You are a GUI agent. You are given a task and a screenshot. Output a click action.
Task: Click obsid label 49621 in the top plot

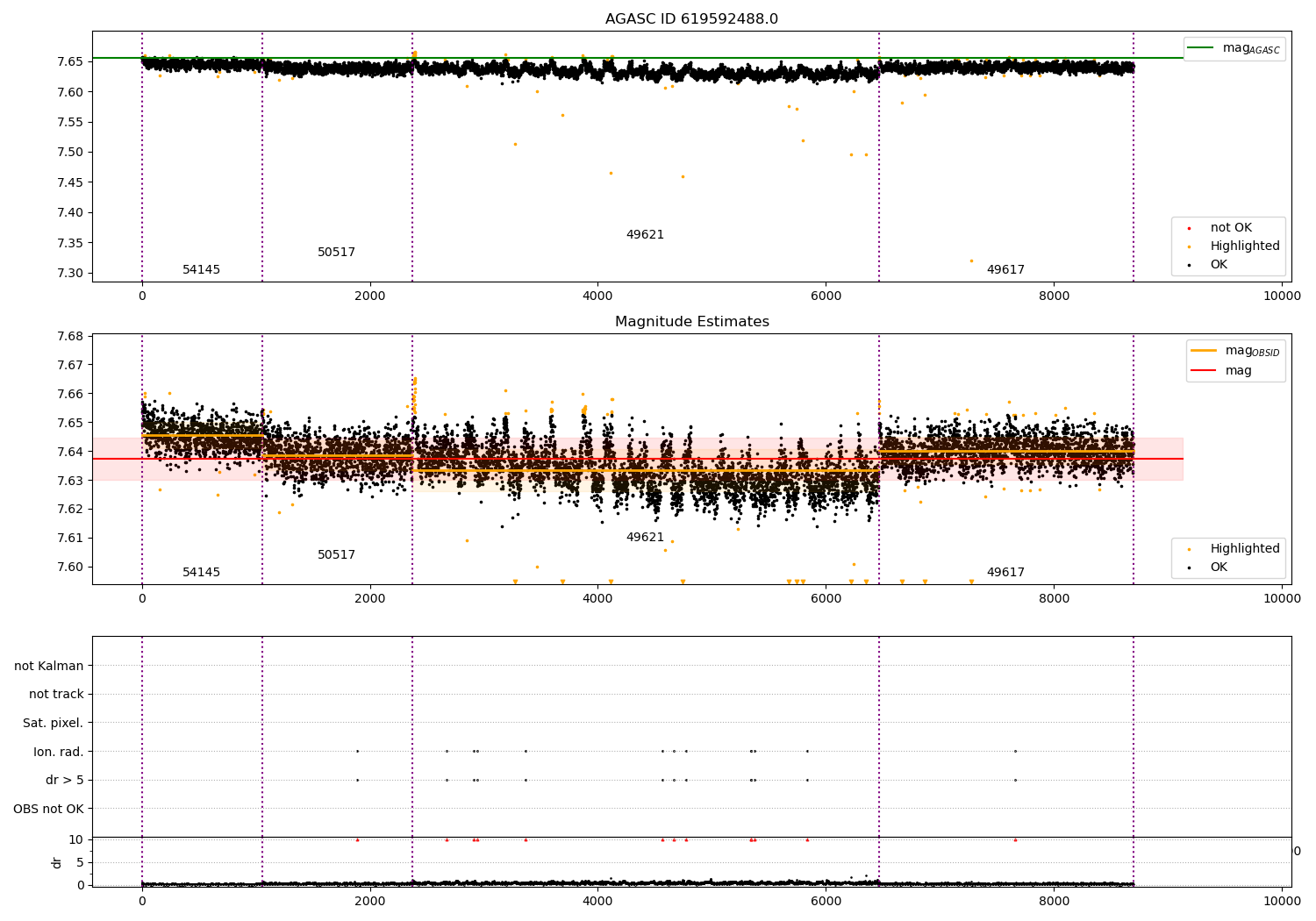click(x=645, y=235)
